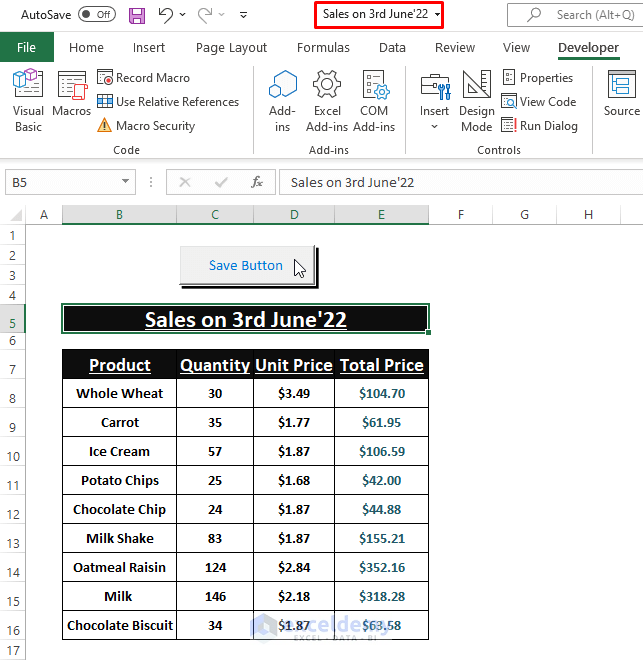Screen dimensions: 643x660
Task: Open the File tab
Action: [x=27, y=48]
